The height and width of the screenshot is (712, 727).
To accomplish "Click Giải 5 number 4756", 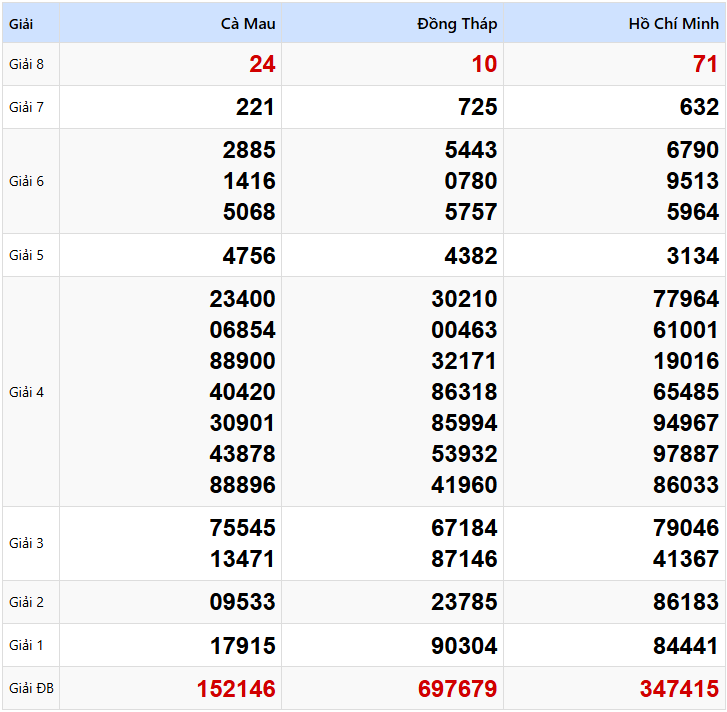I will (x=249, y=256).
